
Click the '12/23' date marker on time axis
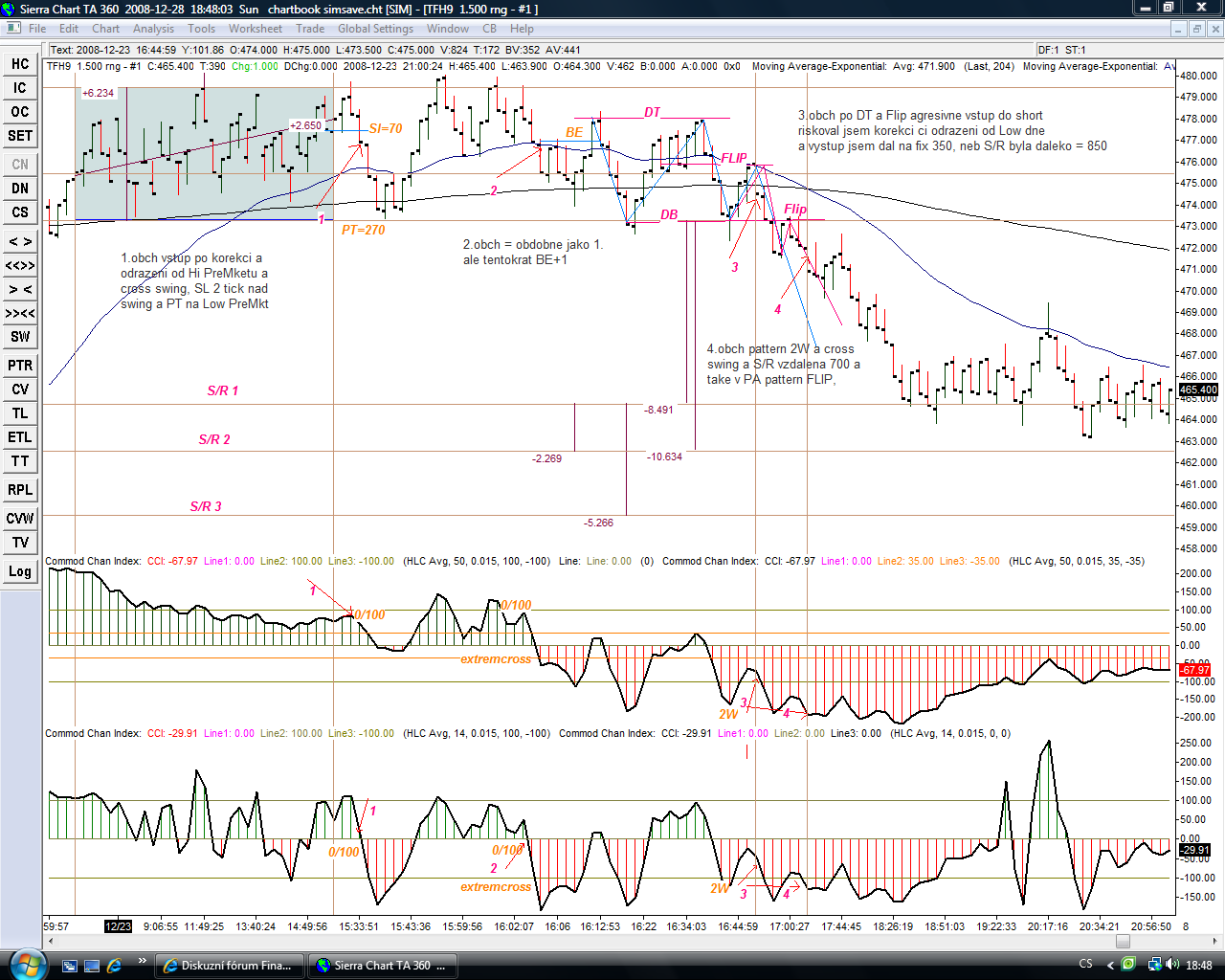[118, 926]
